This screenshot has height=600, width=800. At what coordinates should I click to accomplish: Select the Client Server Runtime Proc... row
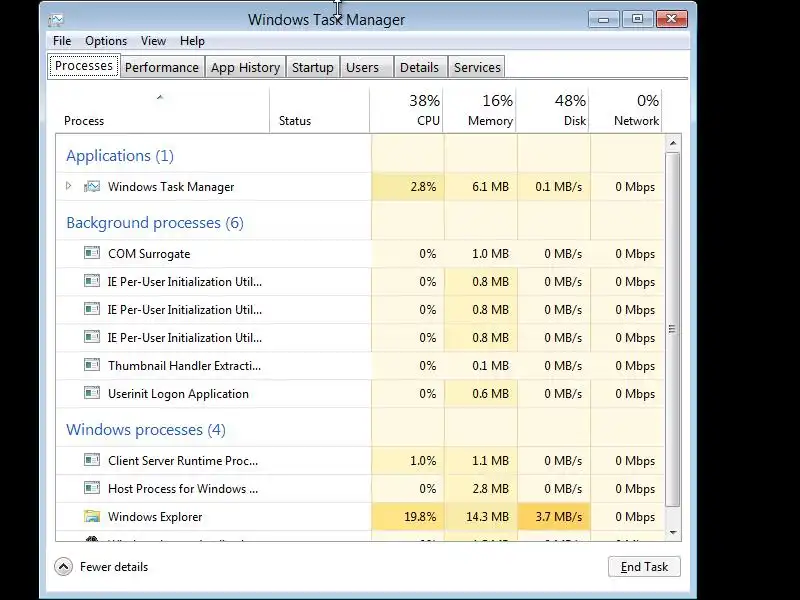point(360,461)
